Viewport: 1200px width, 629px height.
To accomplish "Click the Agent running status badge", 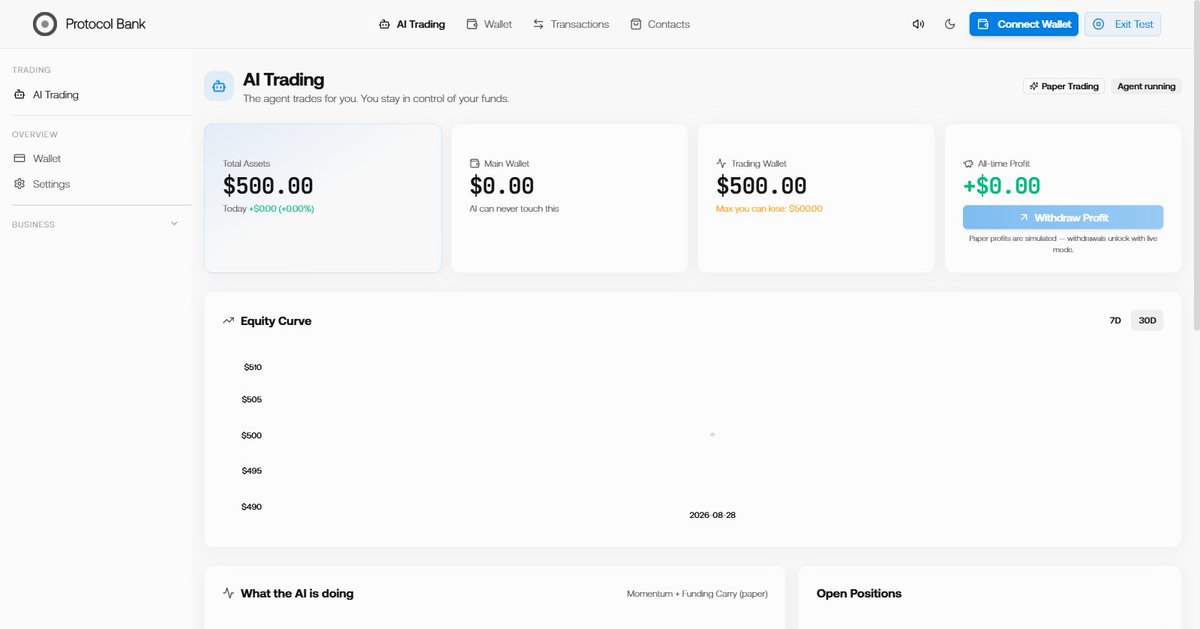I will coord(1146,86).
